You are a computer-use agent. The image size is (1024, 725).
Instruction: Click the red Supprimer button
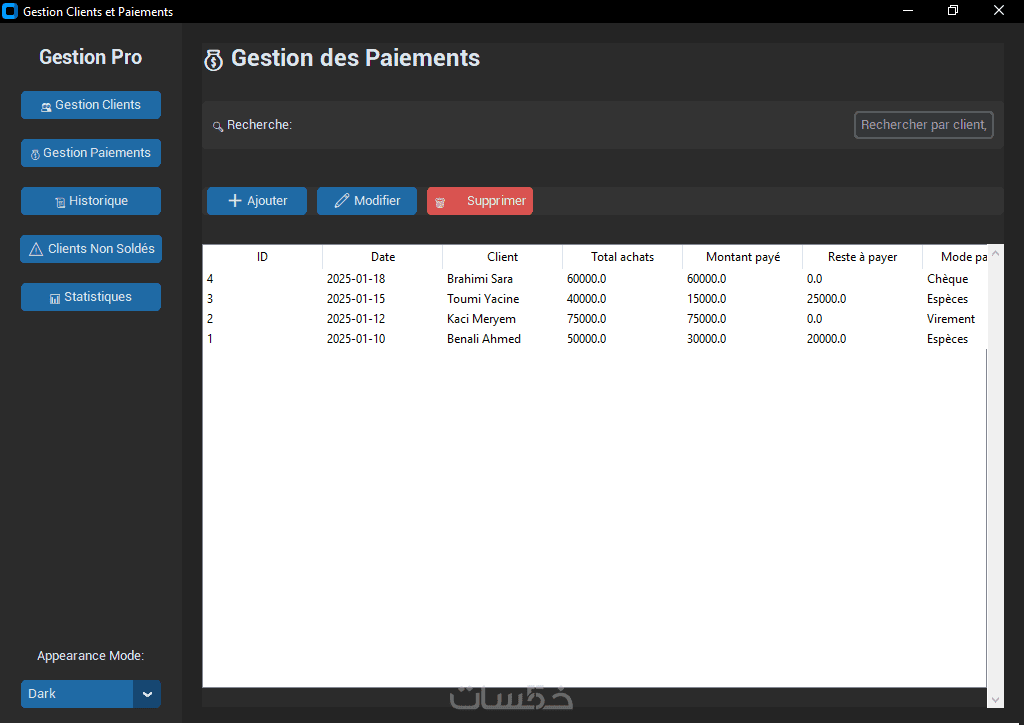(480, 201)
